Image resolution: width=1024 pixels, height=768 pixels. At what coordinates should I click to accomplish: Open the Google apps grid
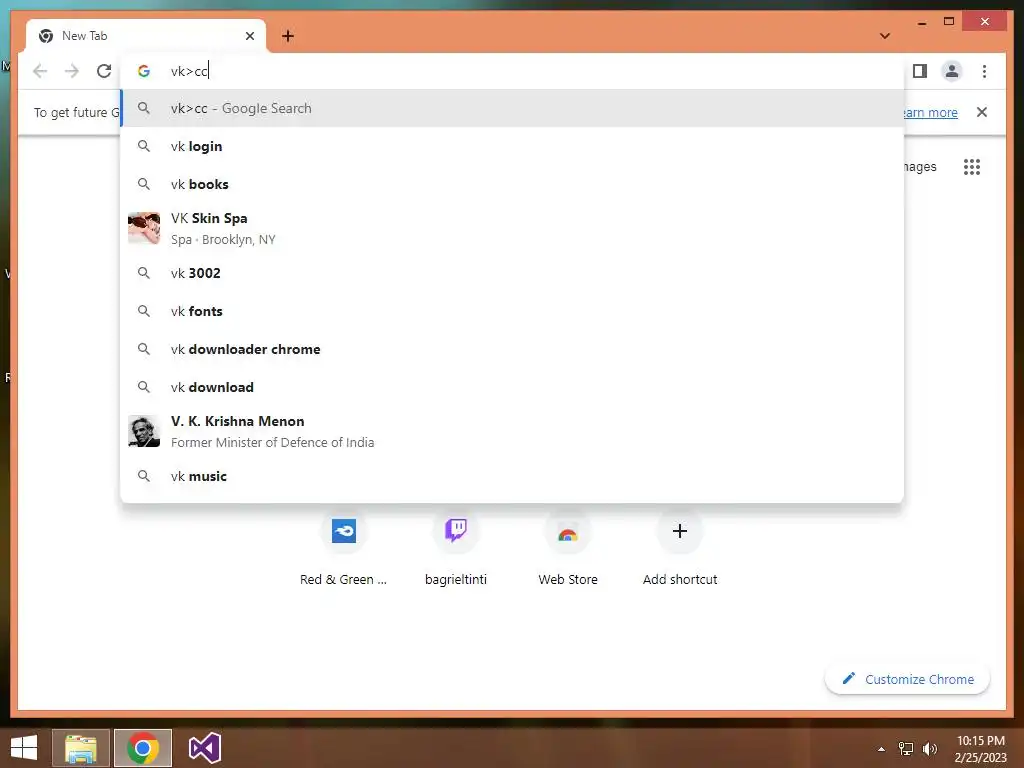(x=972, y=167)
